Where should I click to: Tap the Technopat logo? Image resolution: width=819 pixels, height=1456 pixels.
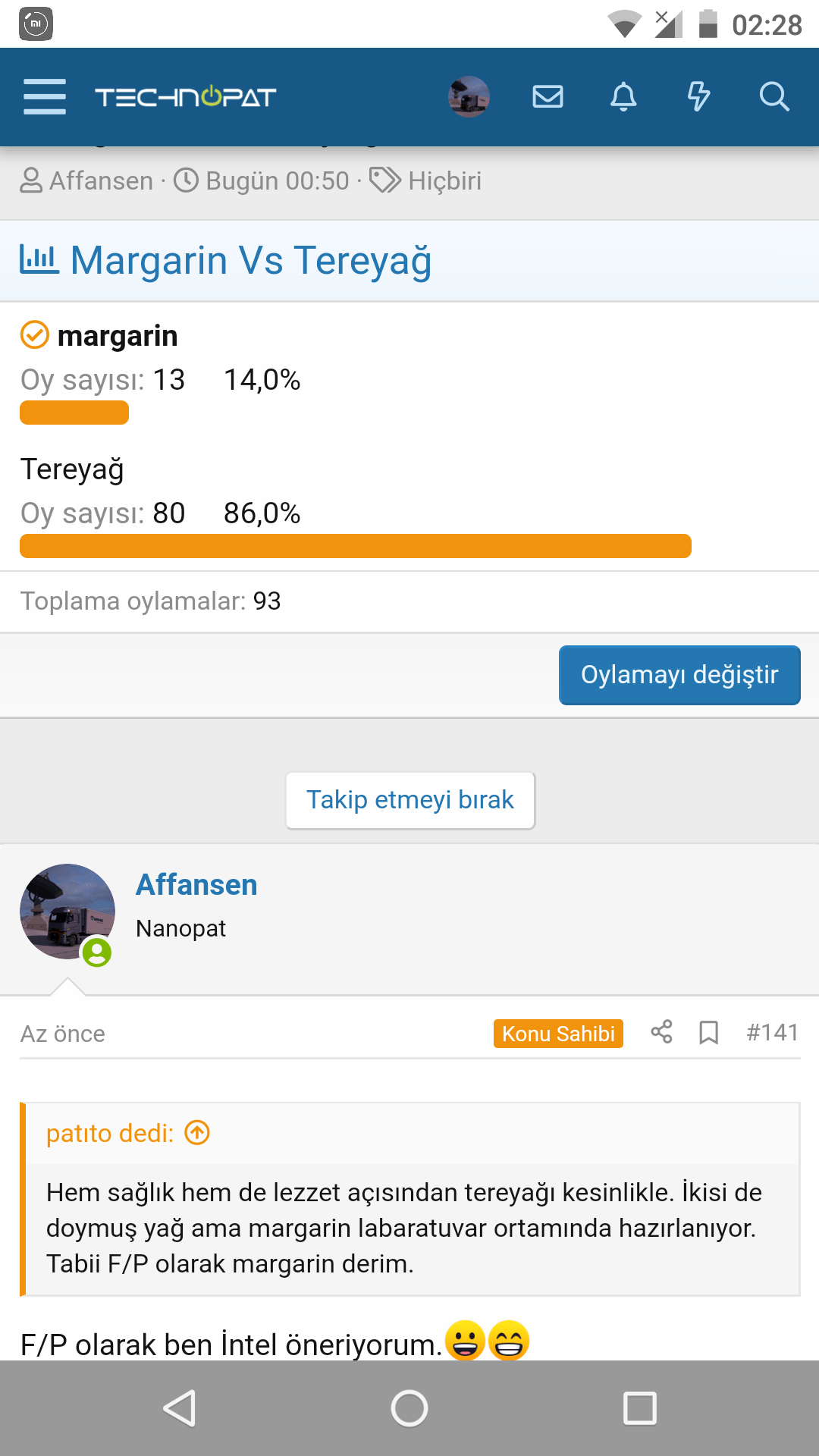[185, 97]
